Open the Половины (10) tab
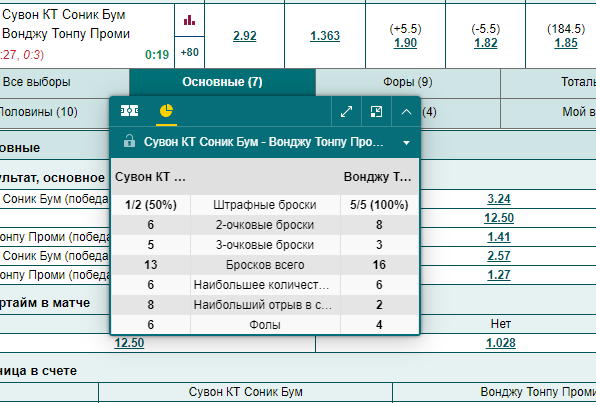This screenshot has width=596, height=403. [x=38, y=112]
